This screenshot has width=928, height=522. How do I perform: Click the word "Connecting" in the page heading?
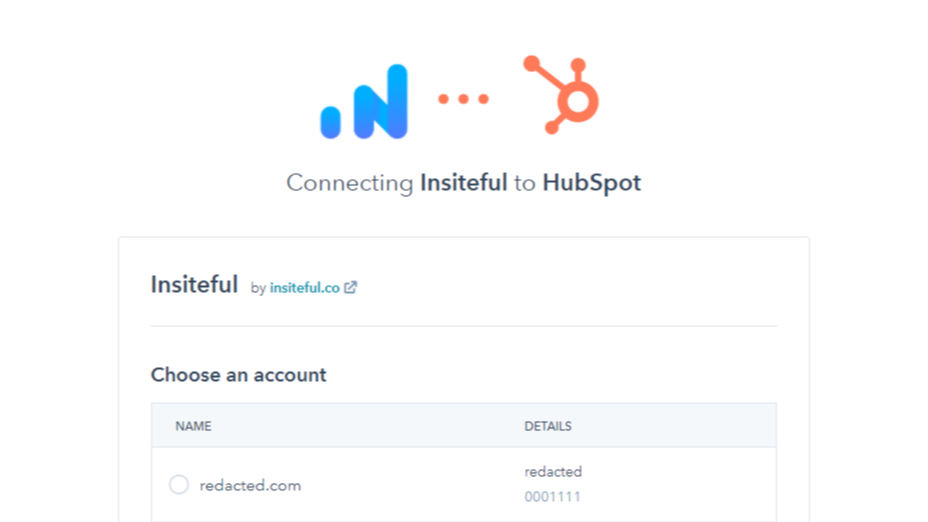349,183
